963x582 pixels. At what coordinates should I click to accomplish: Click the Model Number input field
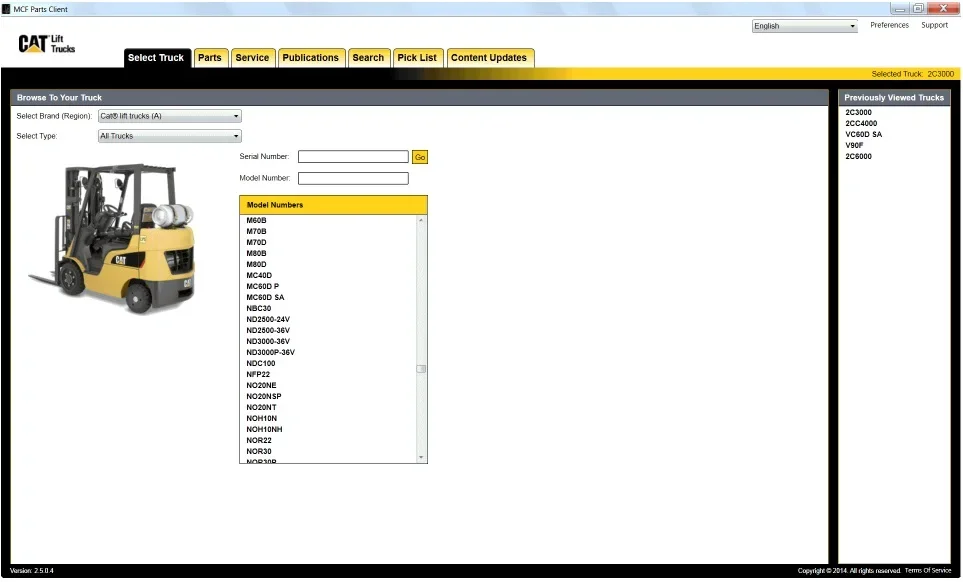(x=353, y=179)
